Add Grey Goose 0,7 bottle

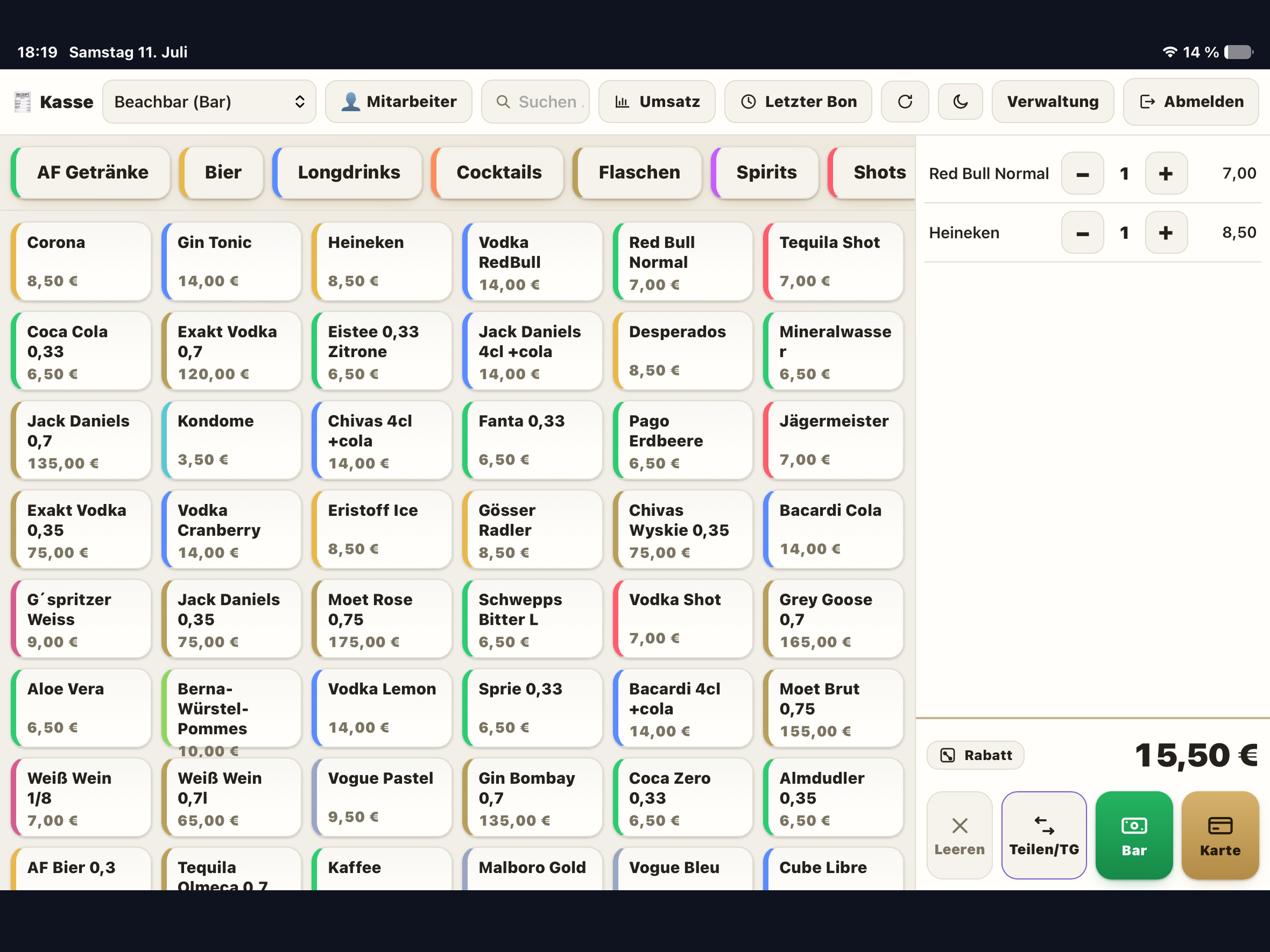833,618
